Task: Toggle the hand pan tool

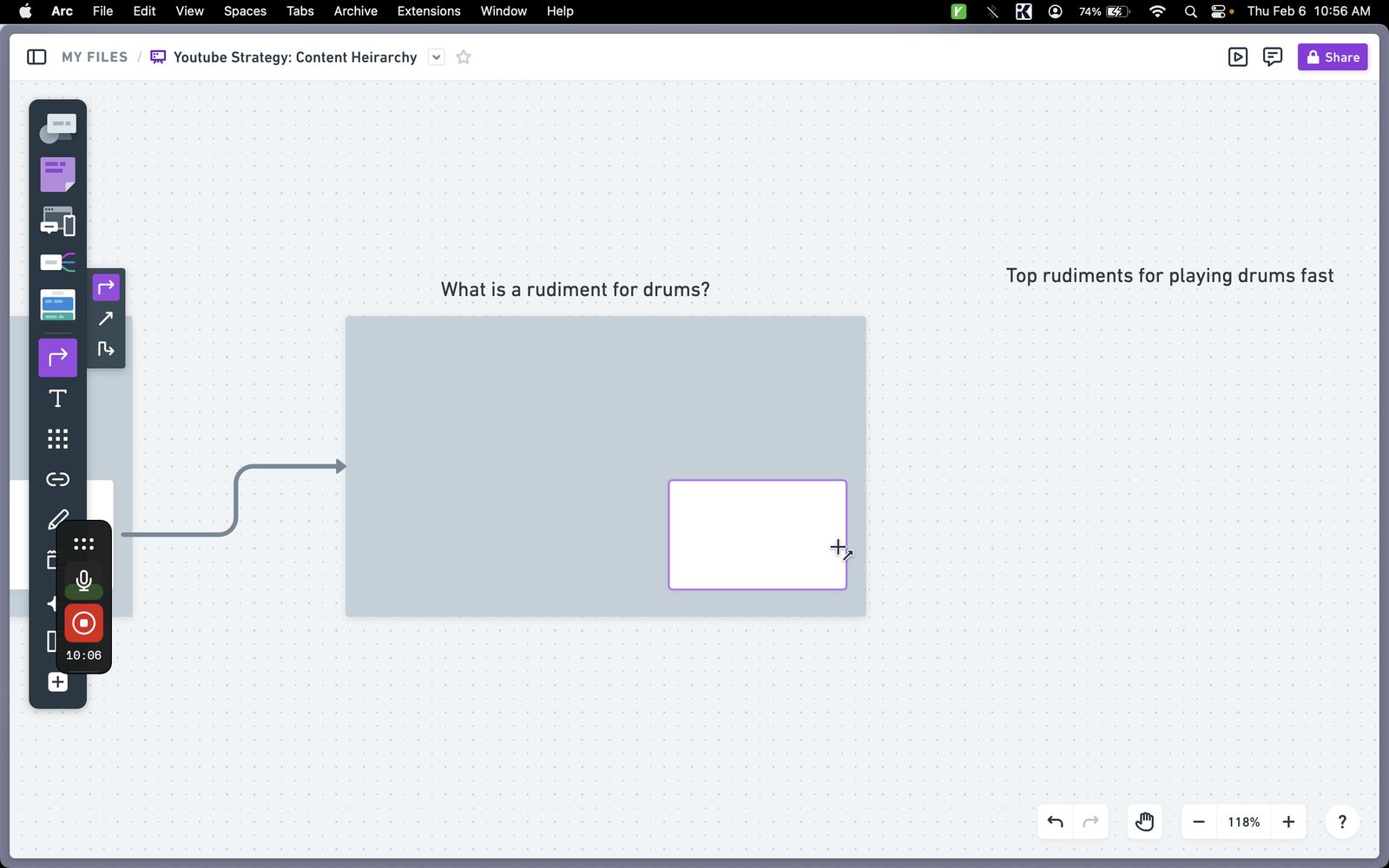Action: pyautogui.click(x=1144, y=822)
